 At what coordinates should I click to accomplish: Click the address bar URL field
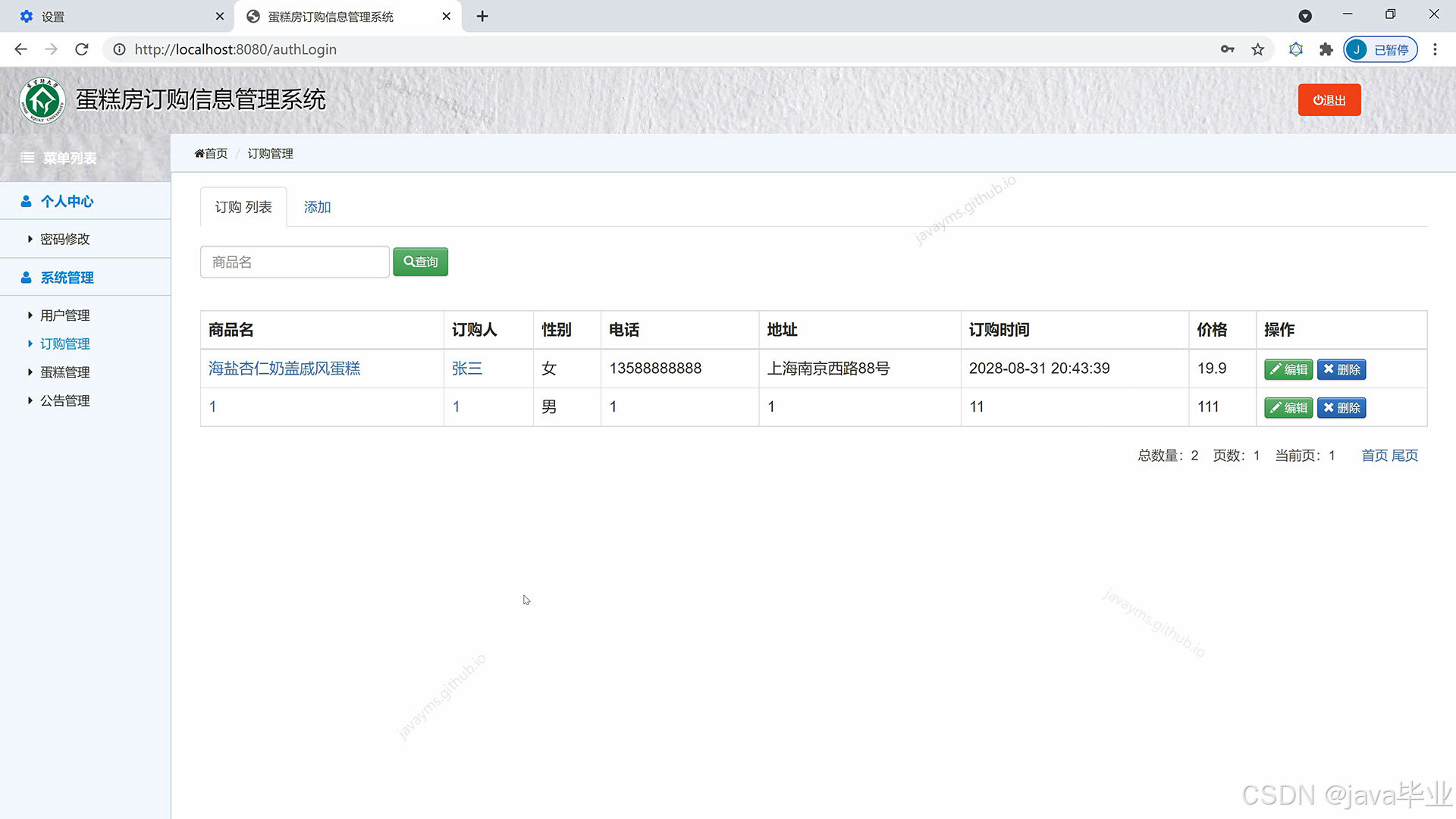(667, 49)
